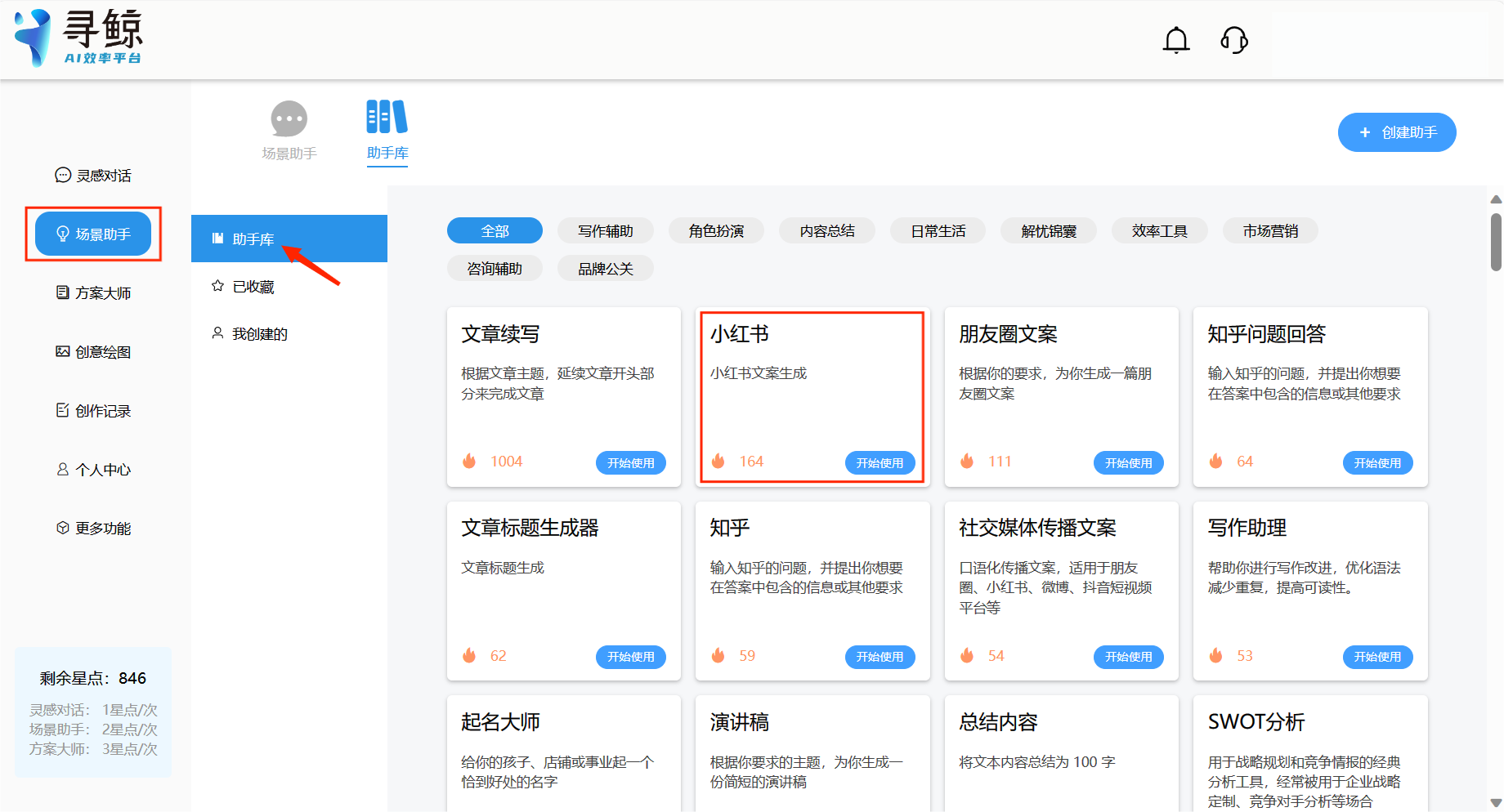Click the scrollbar down arrow
Image resolution: width=1504 pixels, height=812 pixels.
[x=1496, y=803]
